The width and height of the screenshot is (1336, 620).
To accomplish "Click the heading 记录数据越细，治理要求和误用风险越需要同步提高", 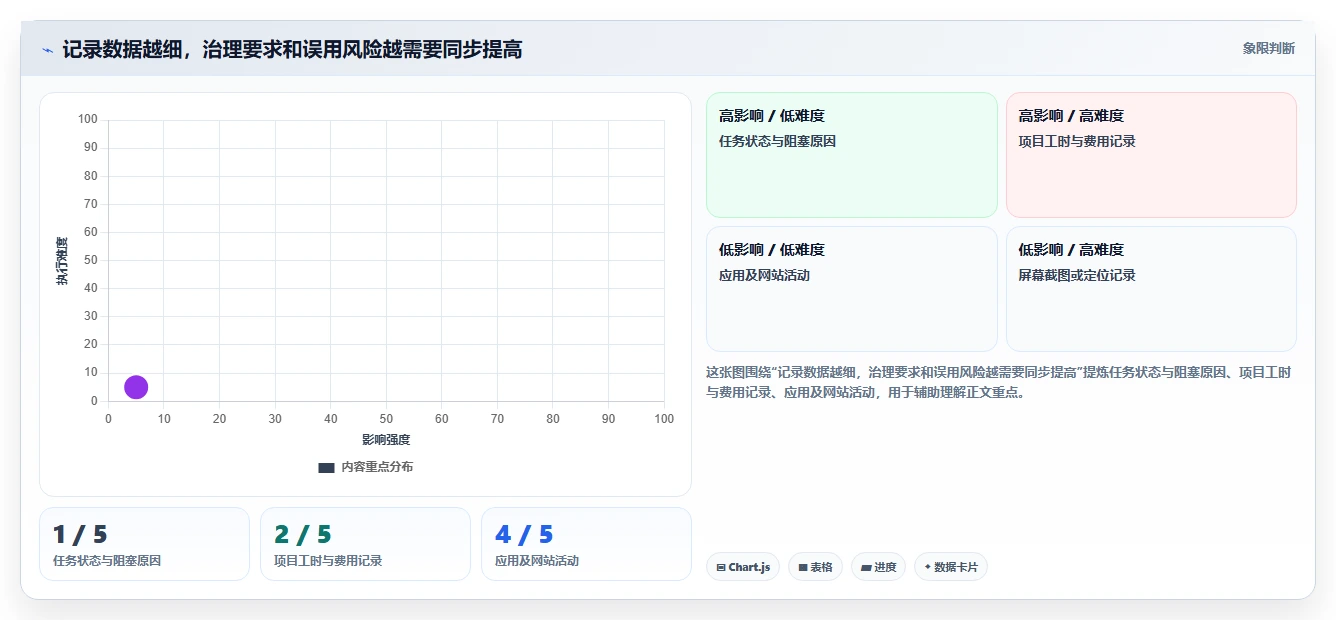I will pos(292,49).
